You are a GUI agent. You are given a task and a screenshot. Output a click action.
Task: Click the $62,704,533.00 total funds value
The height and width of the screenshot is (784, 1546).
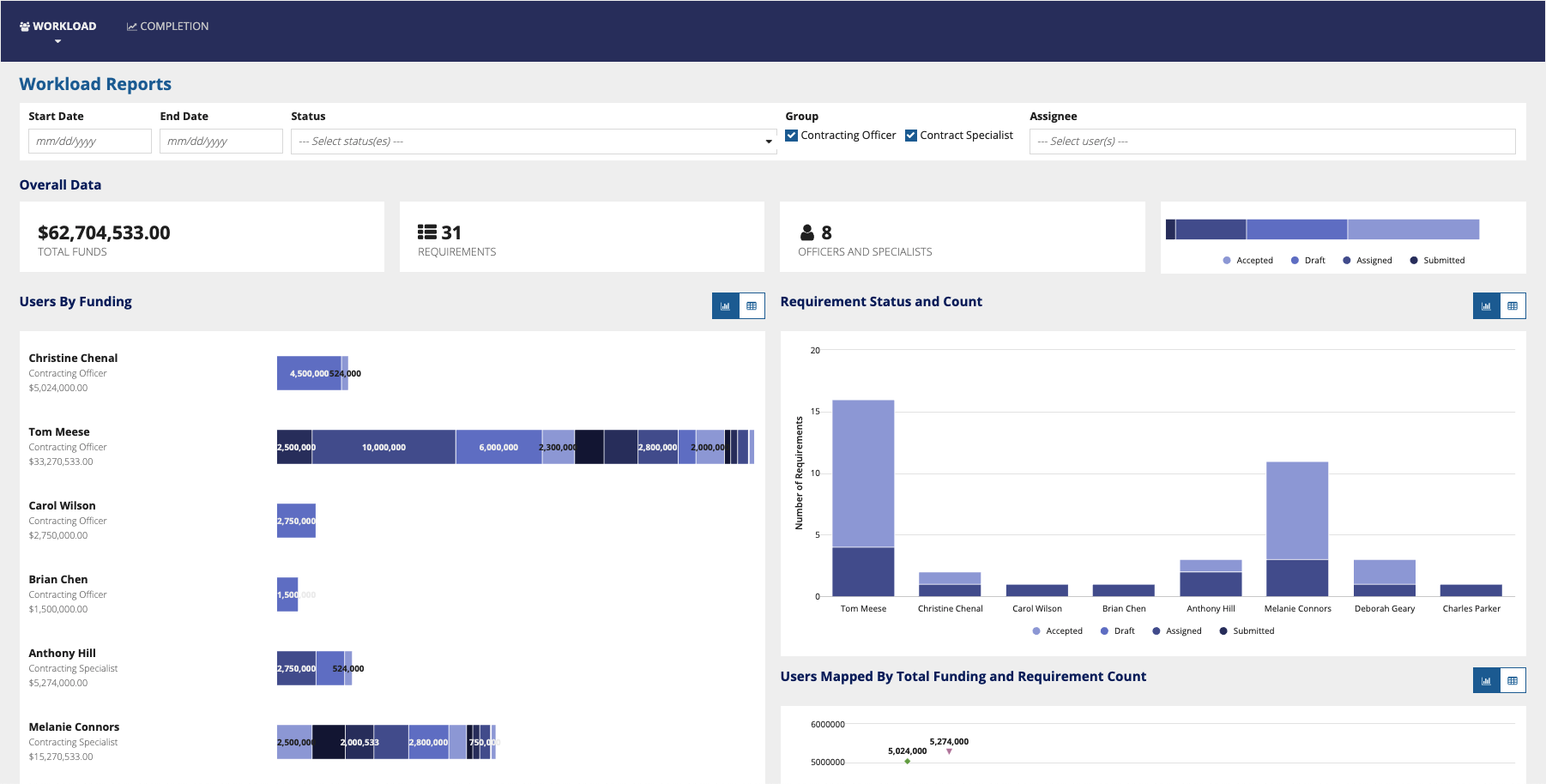pos(104,232)
